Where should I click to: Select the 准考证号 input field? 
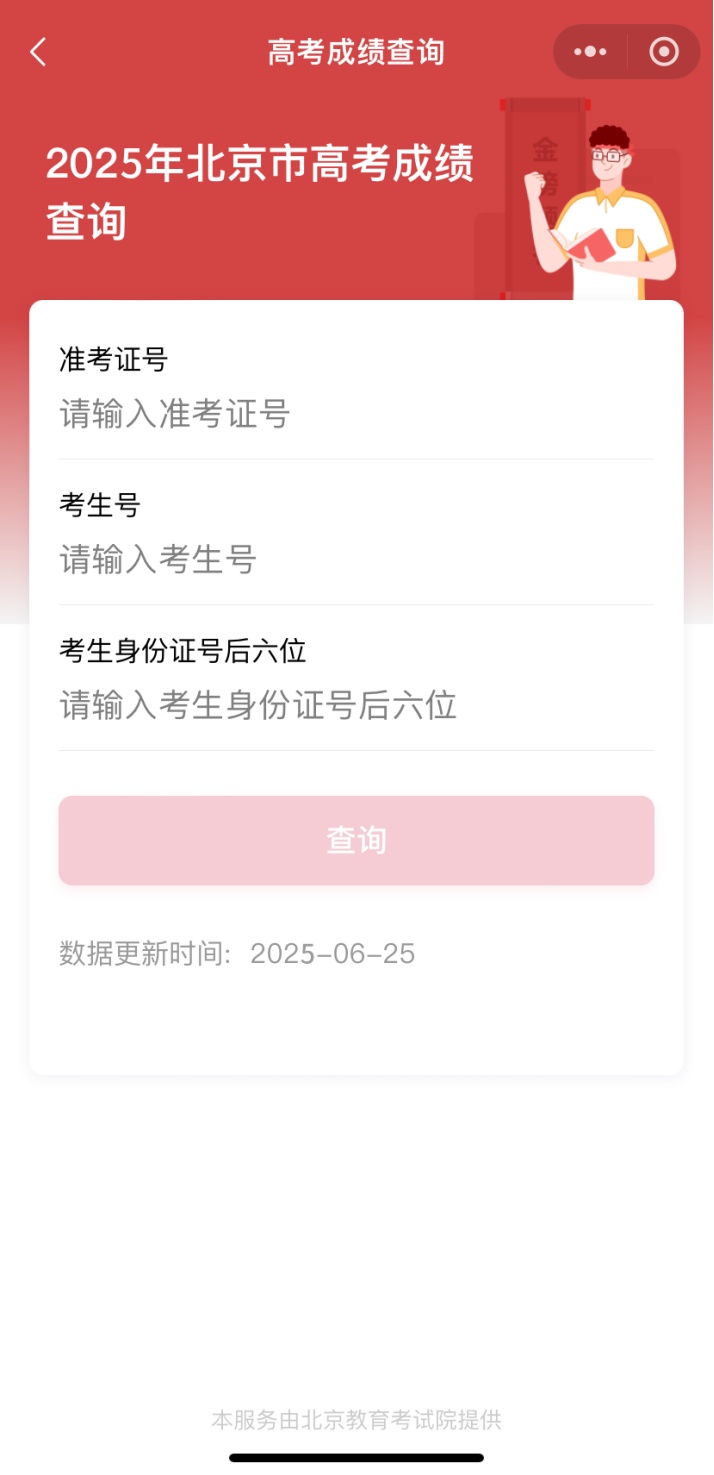pos(357,415)
